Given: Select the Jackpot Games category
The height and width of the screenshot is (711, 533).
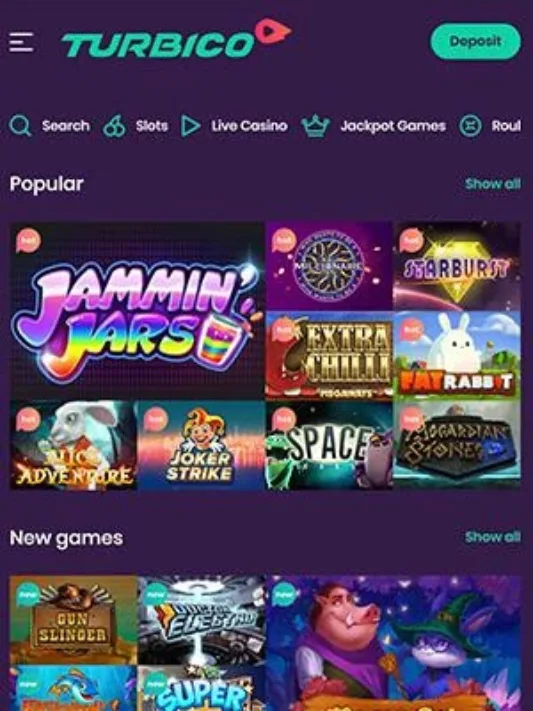Looking at the screenshot, I should [393, 126].
